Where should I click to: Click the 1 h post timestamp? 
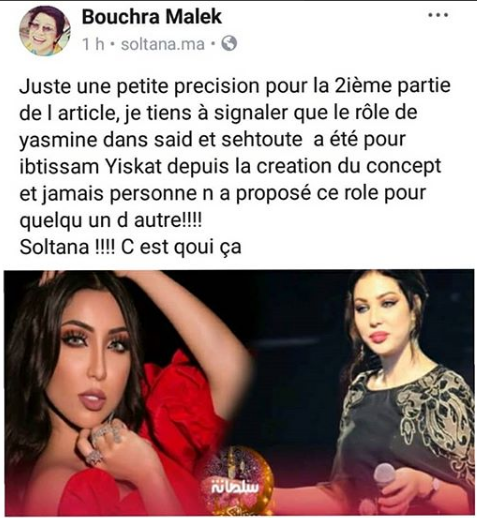tap(93, 44)
